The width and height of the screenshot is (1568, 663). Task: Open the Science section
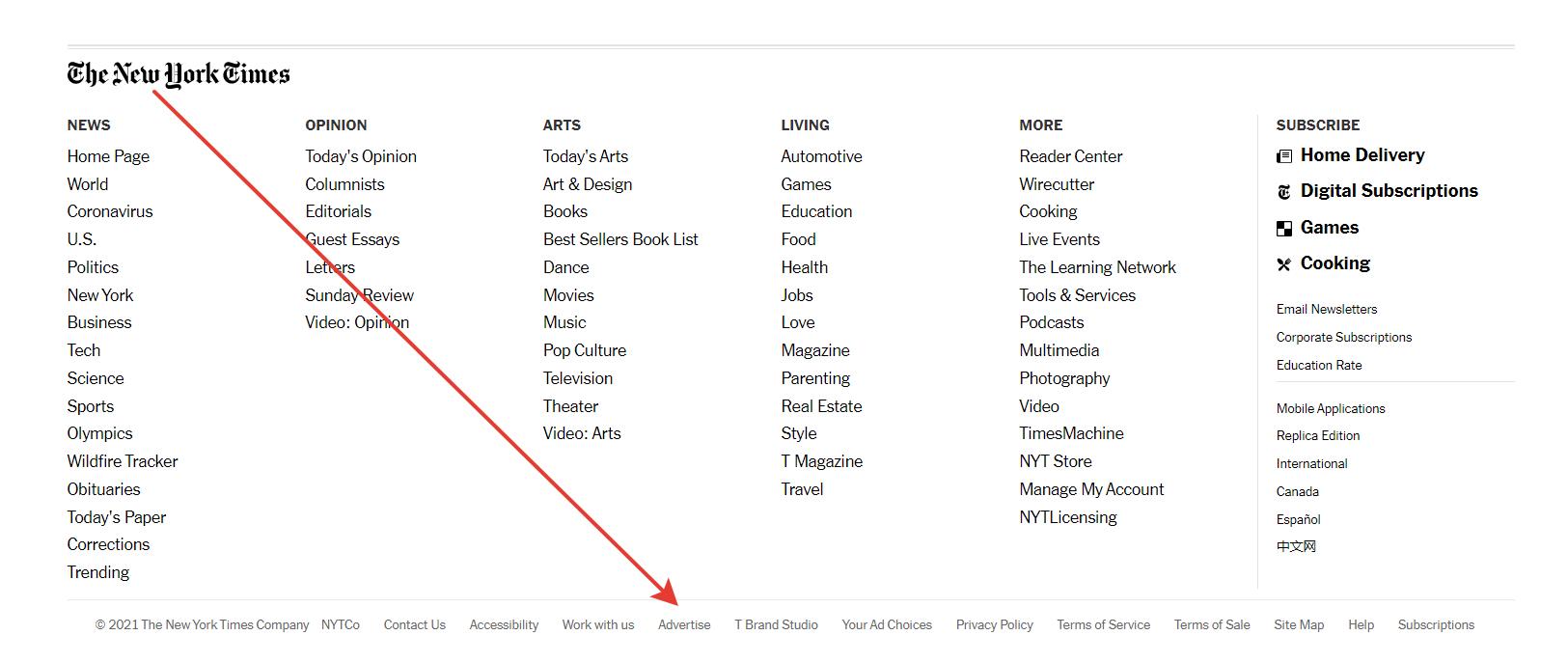(x=96, y=378)
